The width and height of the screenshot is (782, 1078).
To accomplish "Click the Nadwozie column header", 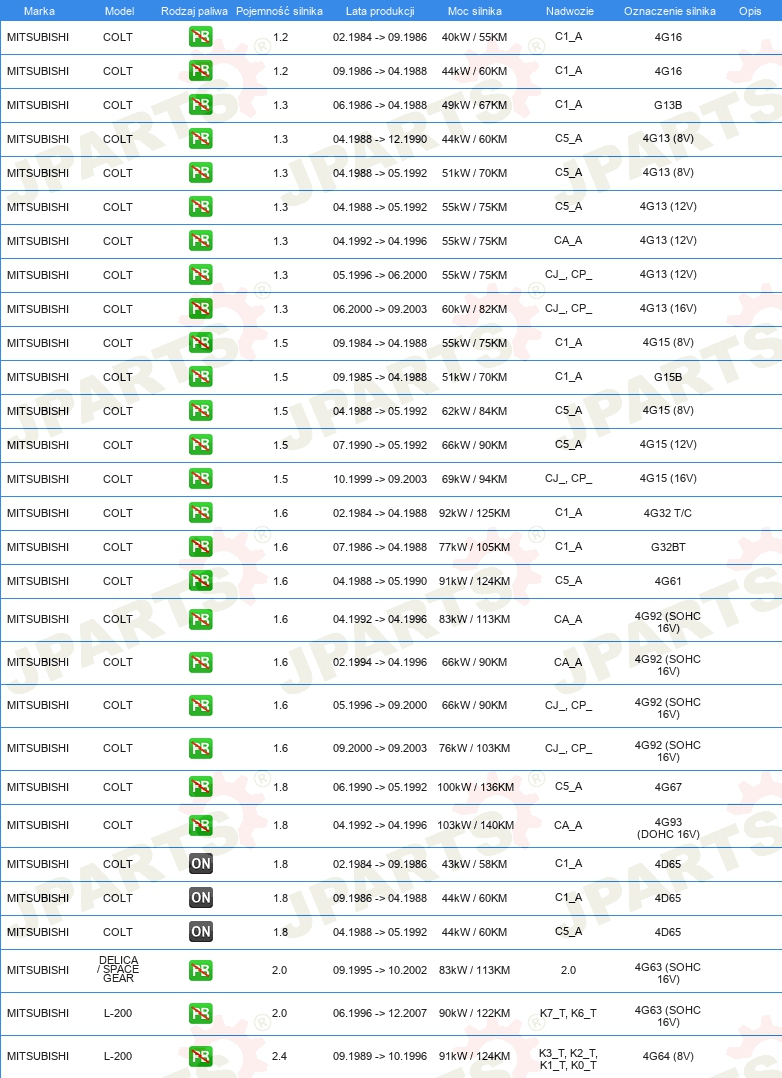I will (x=569, y=11).
